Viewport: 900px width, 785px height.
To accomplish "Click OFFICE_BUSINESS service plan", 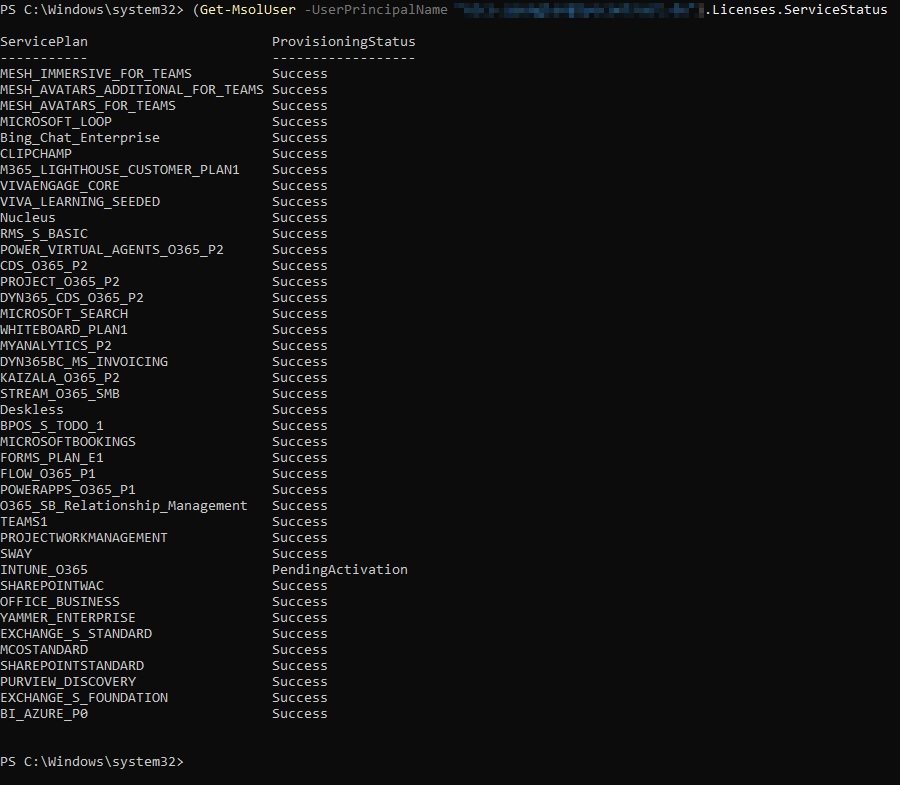I will [x=60, y=603].
